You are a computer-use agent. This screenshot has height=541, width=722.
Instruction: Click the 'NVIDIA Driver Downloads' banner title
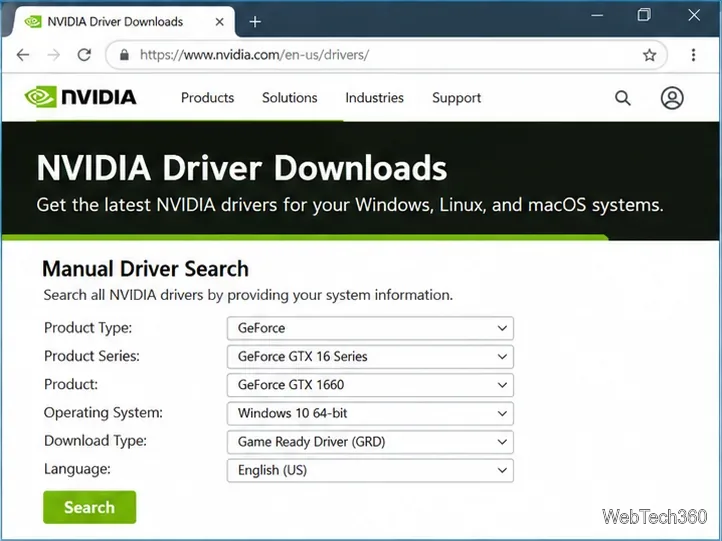242,168
